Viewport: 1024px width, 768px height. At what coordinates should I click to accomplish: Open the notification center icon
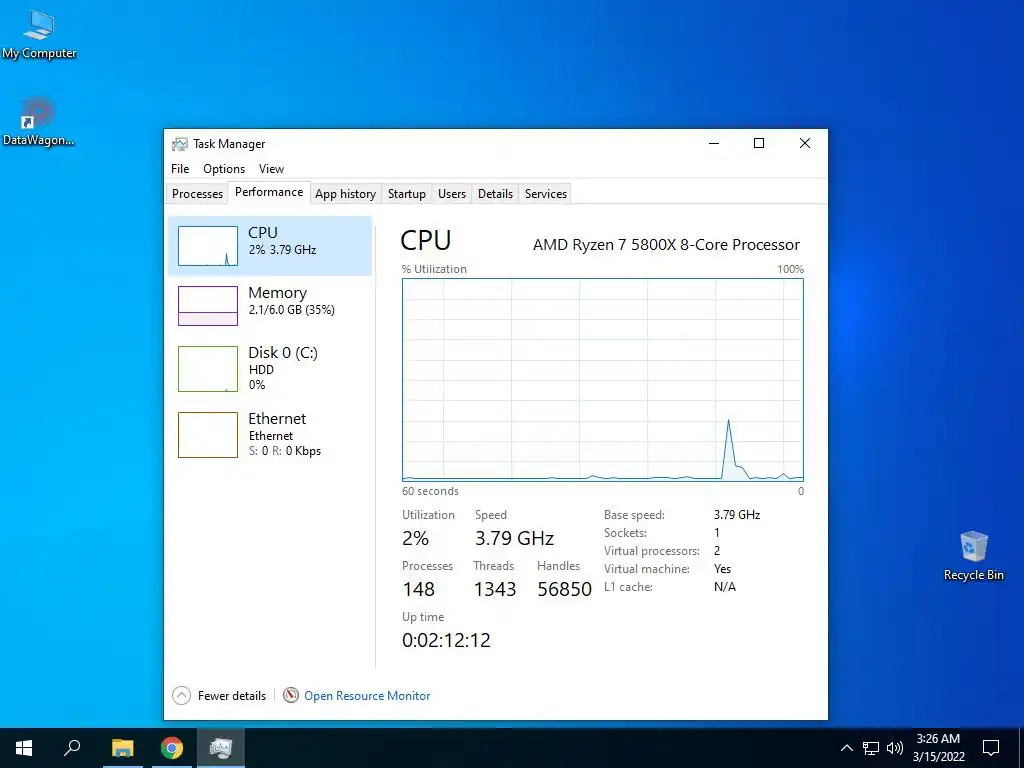tap(991, 748)
